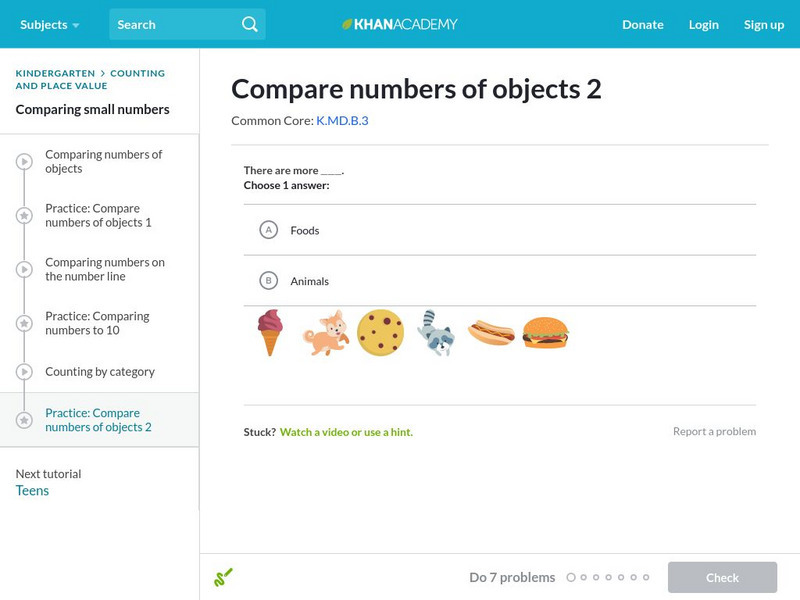Image resolution: width=800 pixels, height=600 pixels.
Task: Click the first problem progress dot
Action: [571, 577]
